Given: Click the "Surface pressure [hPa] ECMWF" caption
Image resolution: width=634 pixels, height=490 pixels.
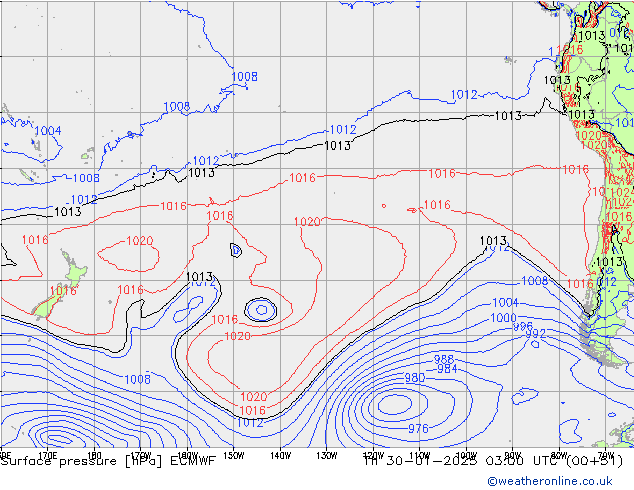Looking at the screenshot, I should click(x=108, y=461).
